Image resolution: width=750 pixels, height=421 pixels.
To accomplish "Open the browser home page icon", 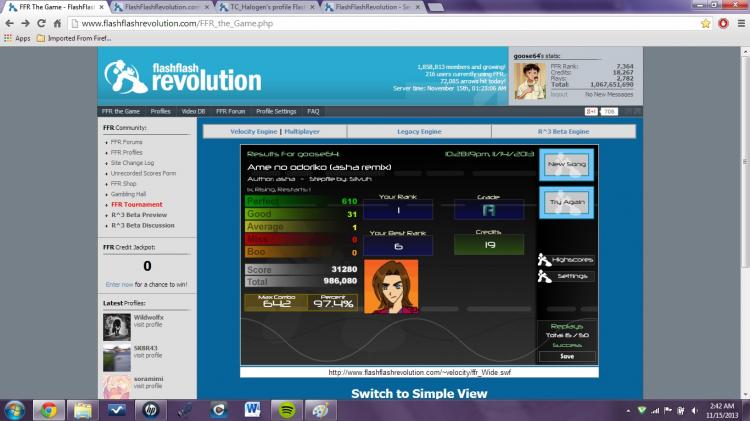I will point(57,23).
